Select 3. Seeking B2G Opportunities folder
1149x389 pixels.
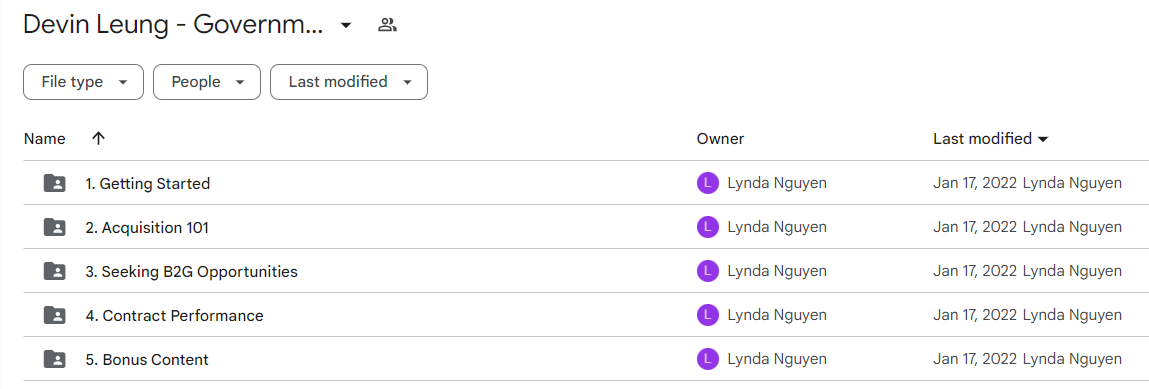192,272
